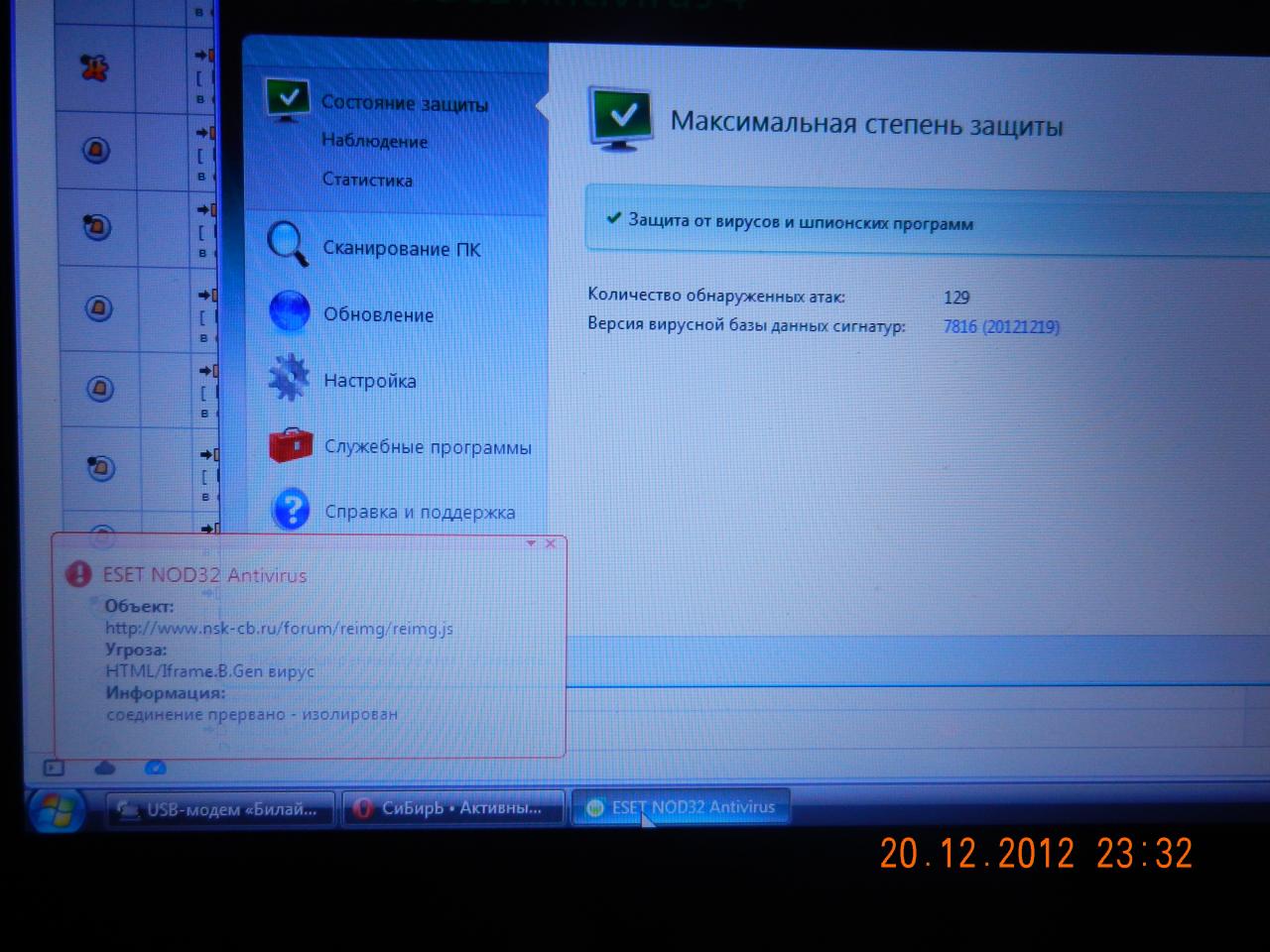
Task: Click the Opera cloud icon in browser status bar
Action: 104,768
